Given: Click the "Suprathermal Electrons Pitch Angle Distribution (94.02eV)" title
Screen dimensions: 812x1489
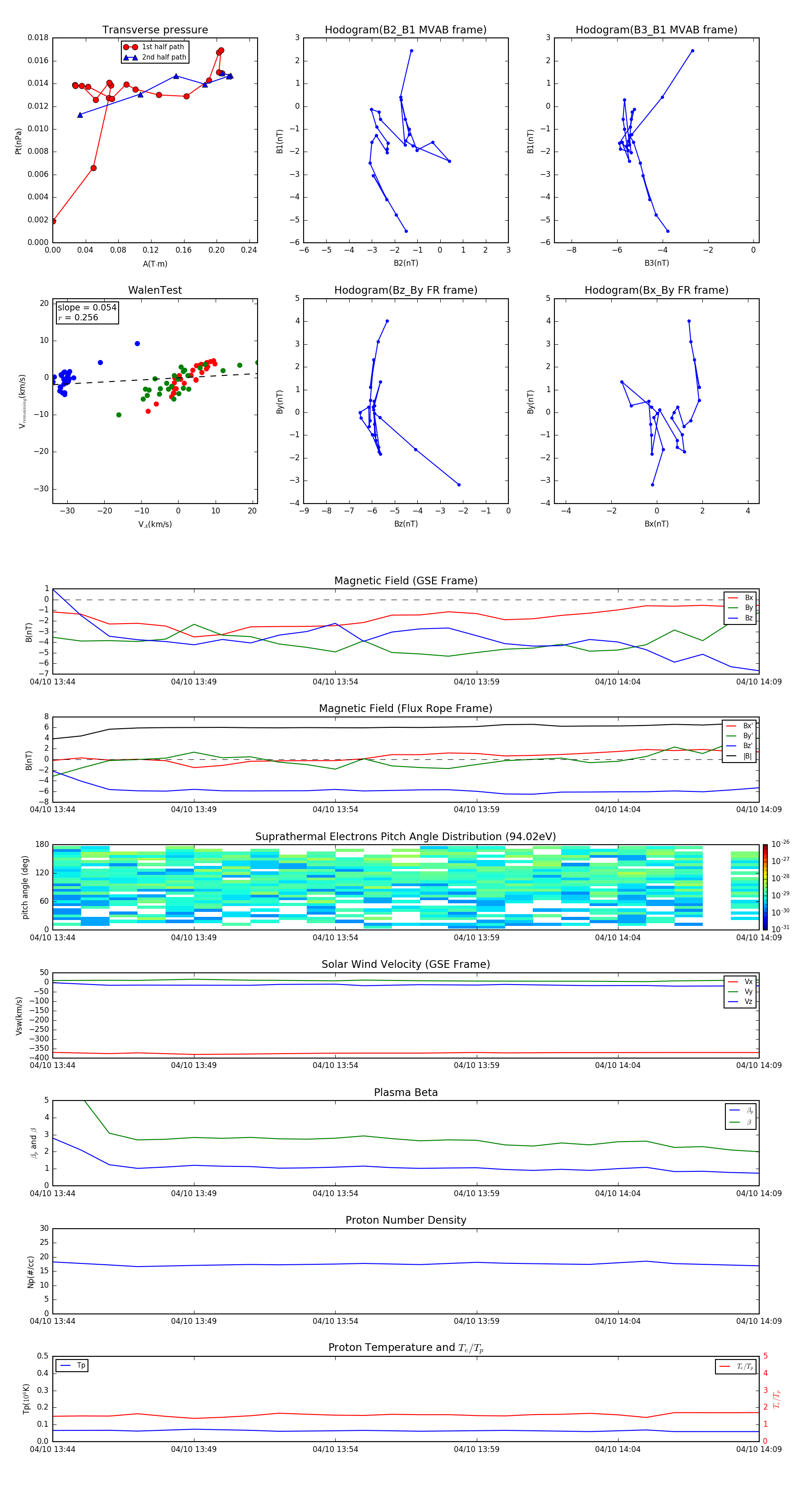Looking at the screenshot, I should 406,837.
